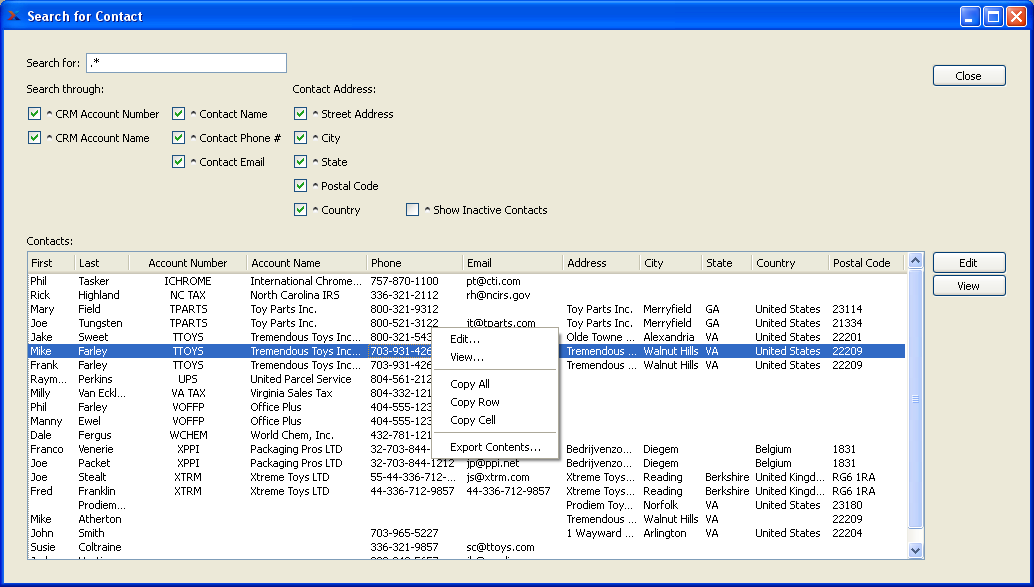Image resolution: width=1034 pixels, height=587 pixels.
Task: Click the application X icon in title bar
Action: pos(14,16)
